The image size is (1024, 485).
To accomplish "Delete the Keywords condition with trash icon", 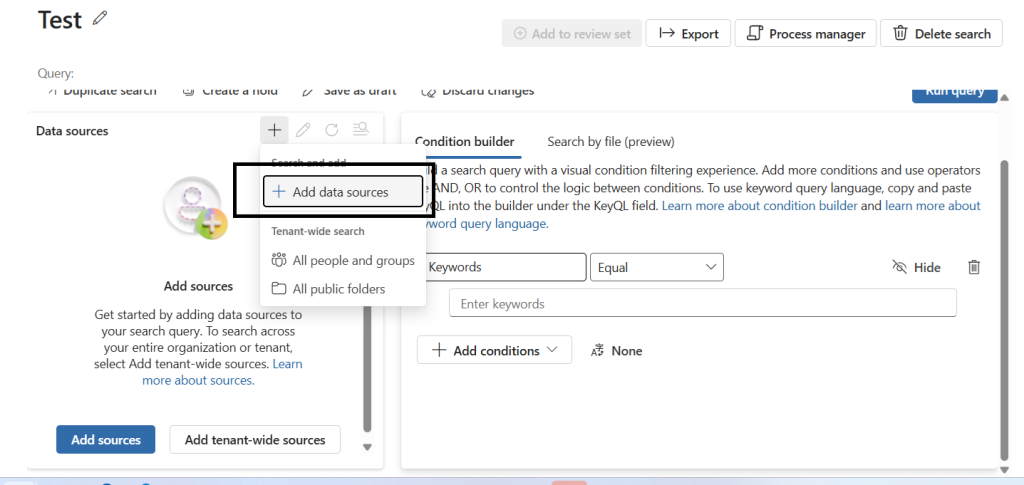I will tap(974, 267).
